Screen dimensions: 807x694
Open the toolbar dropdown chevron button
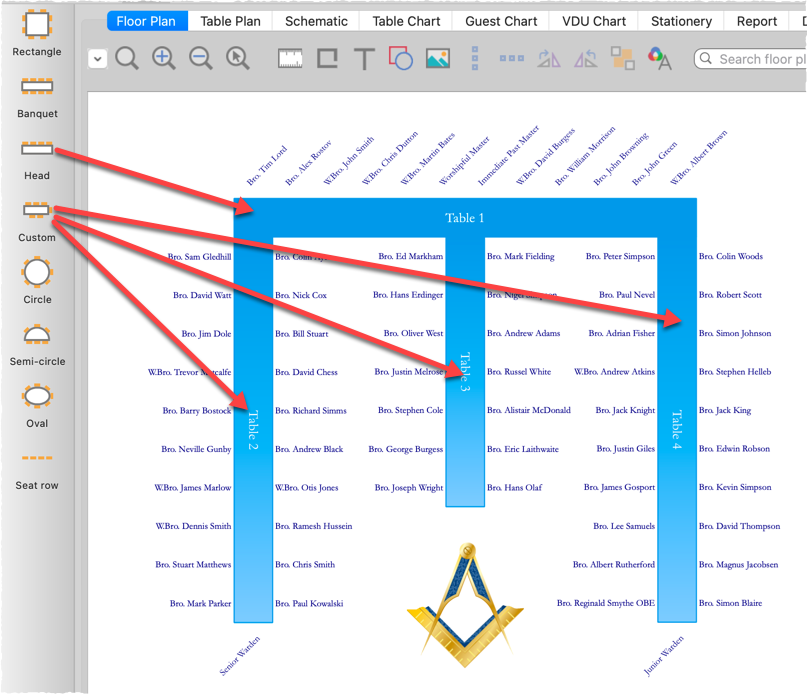tap(97, 59)
